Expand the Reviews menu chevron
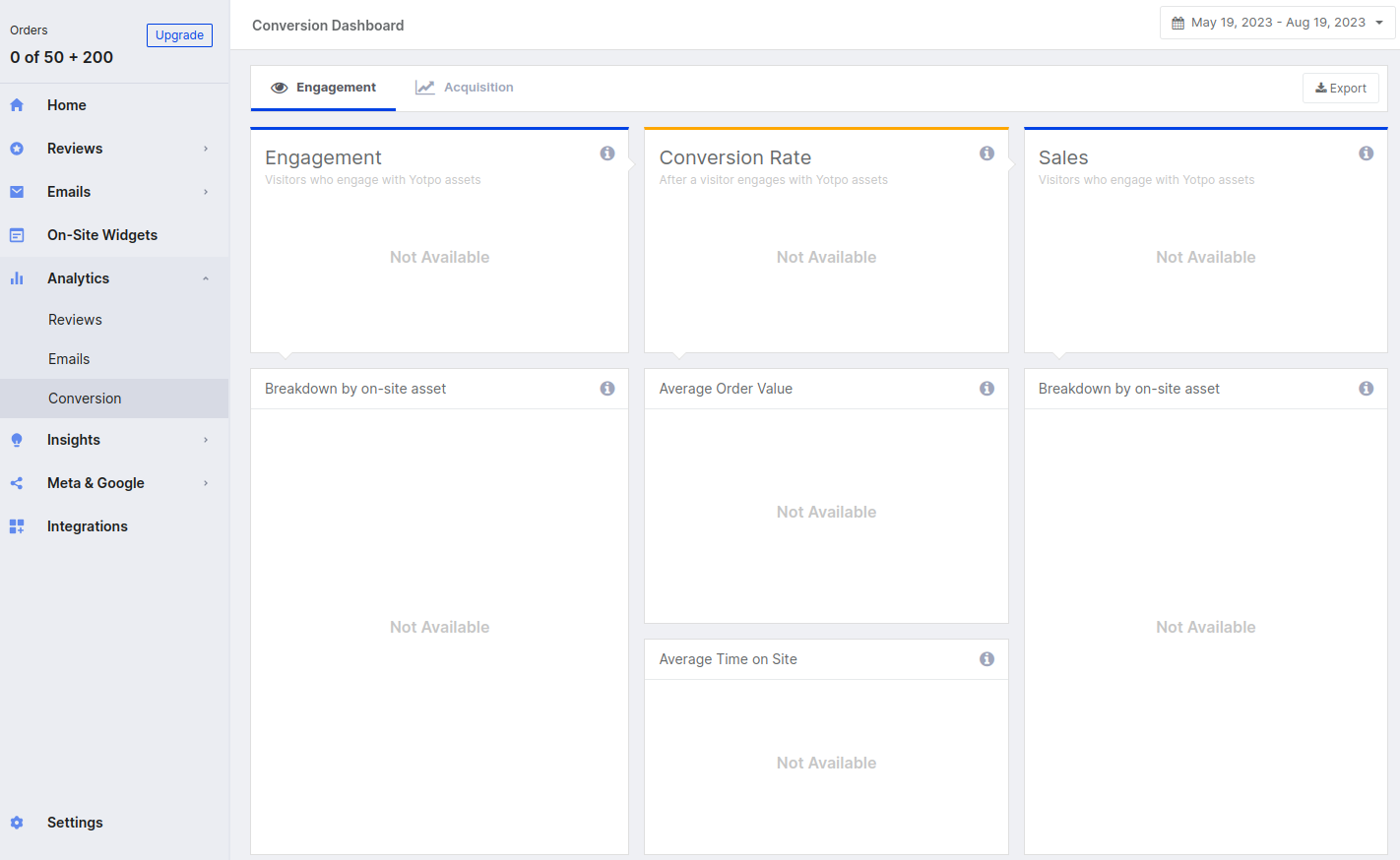 click(206, 149)
